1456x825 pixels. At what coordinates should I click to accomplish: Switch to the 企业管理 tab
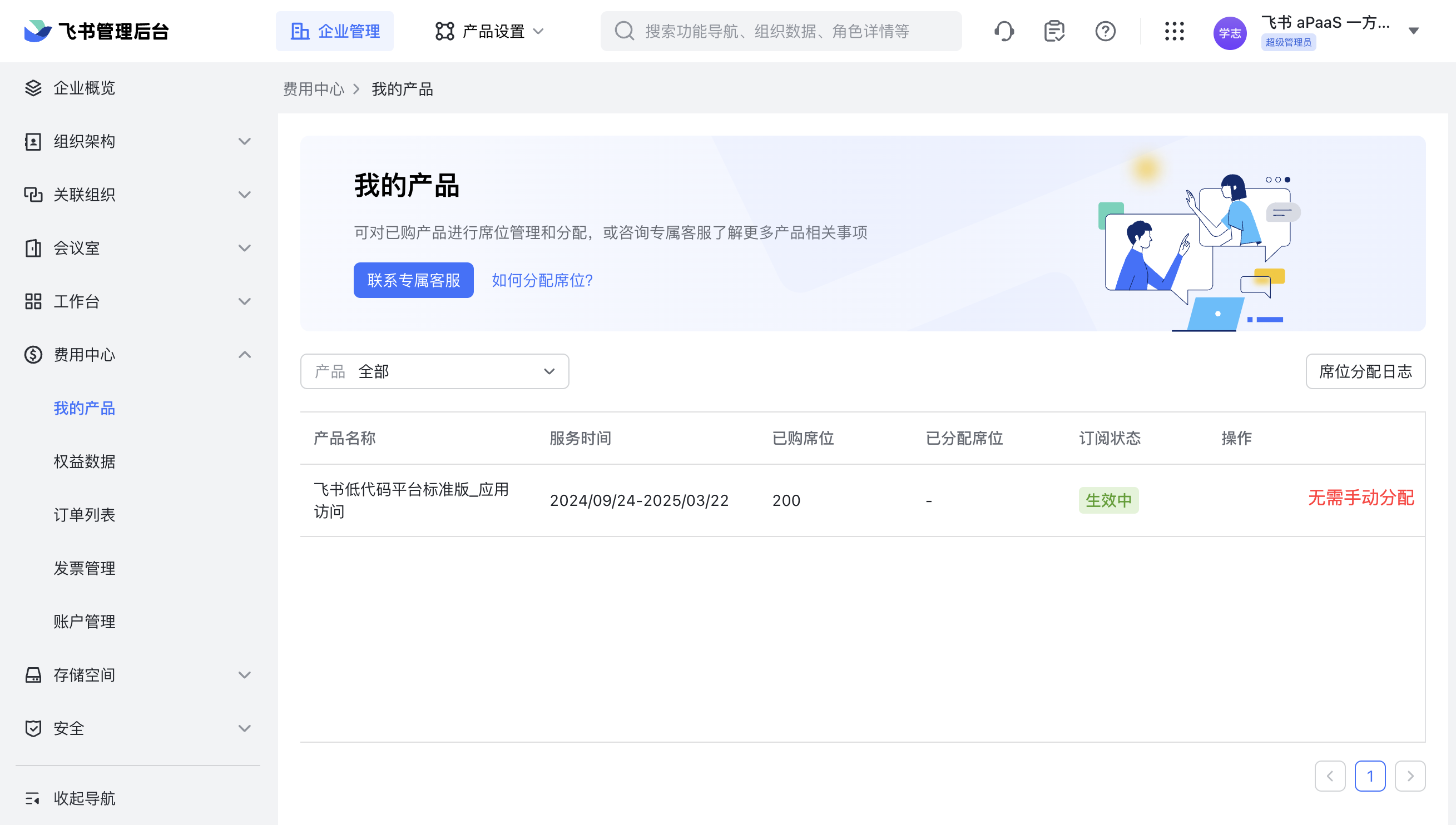(334, 31)
